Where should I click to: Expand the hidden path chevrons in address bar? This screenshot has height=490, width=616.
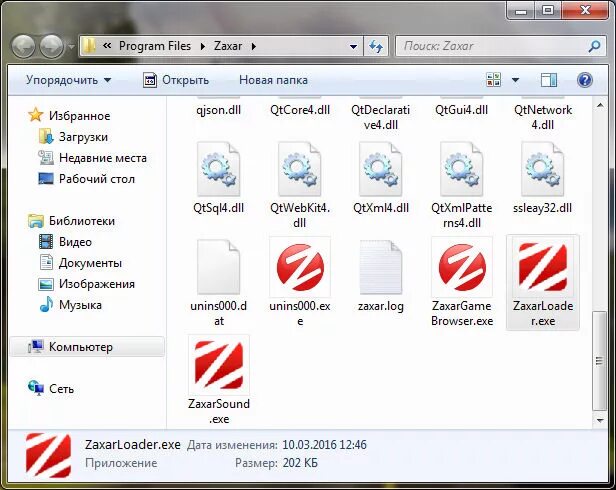pos(106,46)
